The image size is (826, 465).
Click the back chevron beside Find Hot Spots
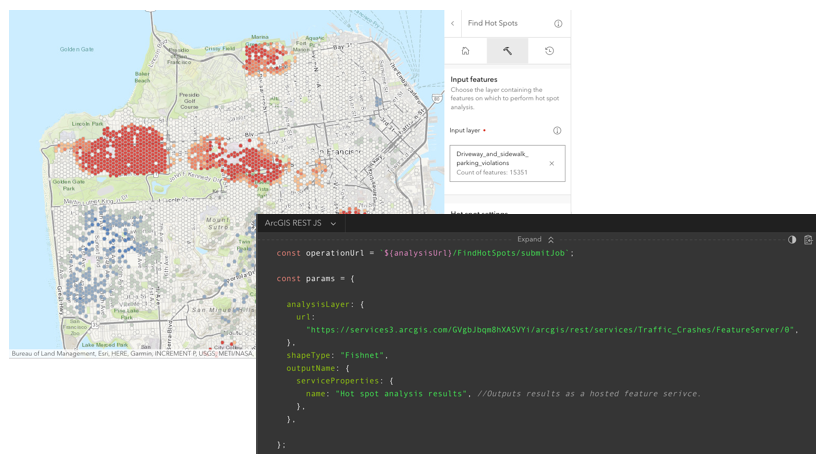(452, 23)
